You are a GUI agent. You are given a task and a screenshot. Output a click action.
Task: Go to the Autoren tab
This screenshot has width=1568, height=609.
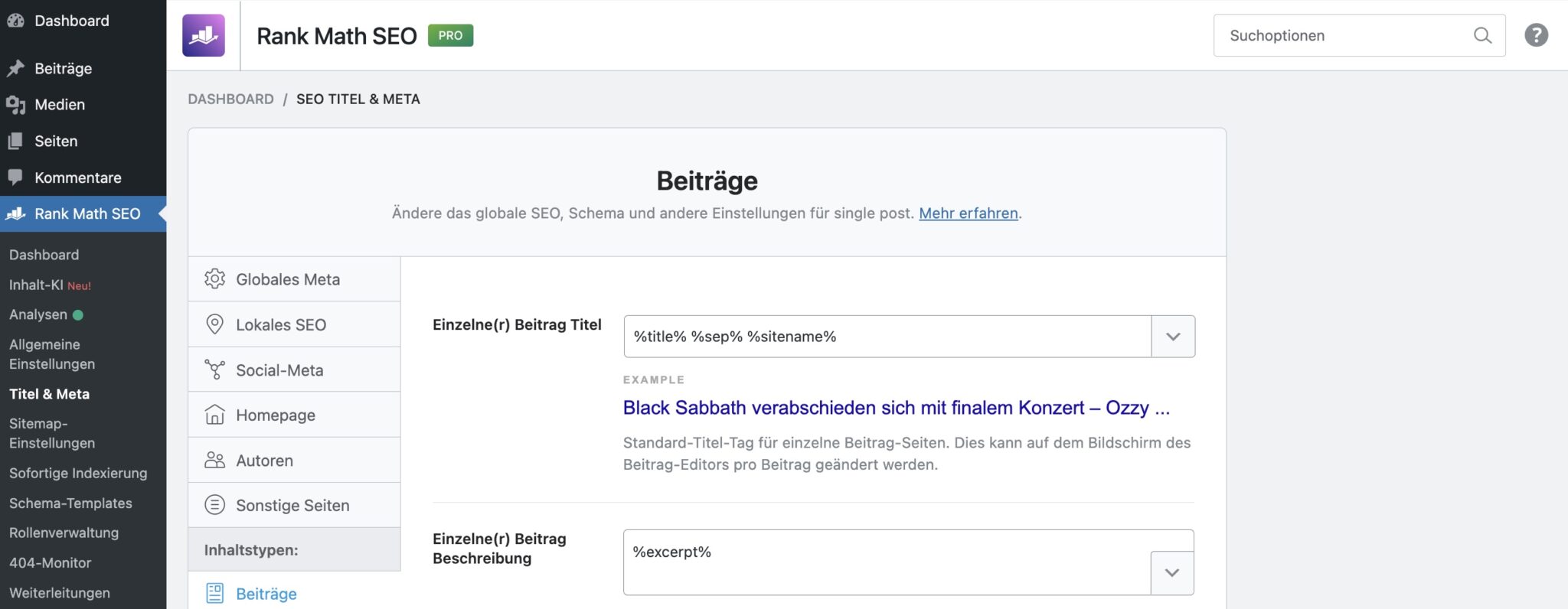[x=294, y=460]
